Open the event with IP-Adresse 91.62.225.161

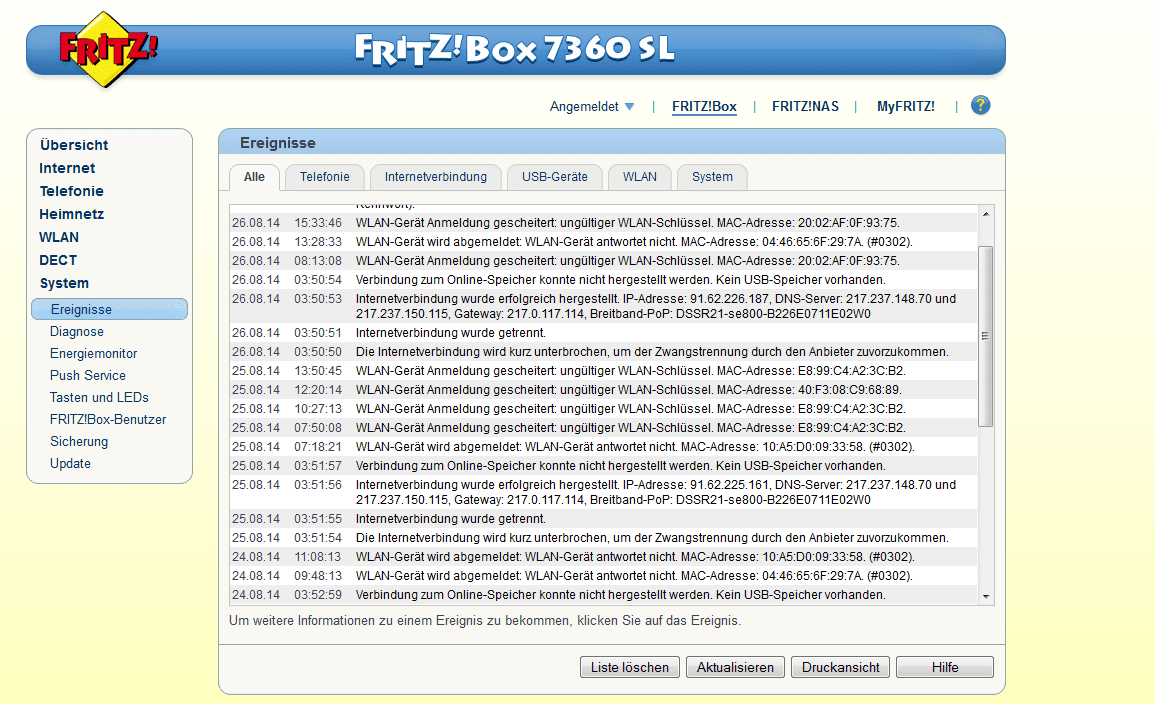point(603,493)
